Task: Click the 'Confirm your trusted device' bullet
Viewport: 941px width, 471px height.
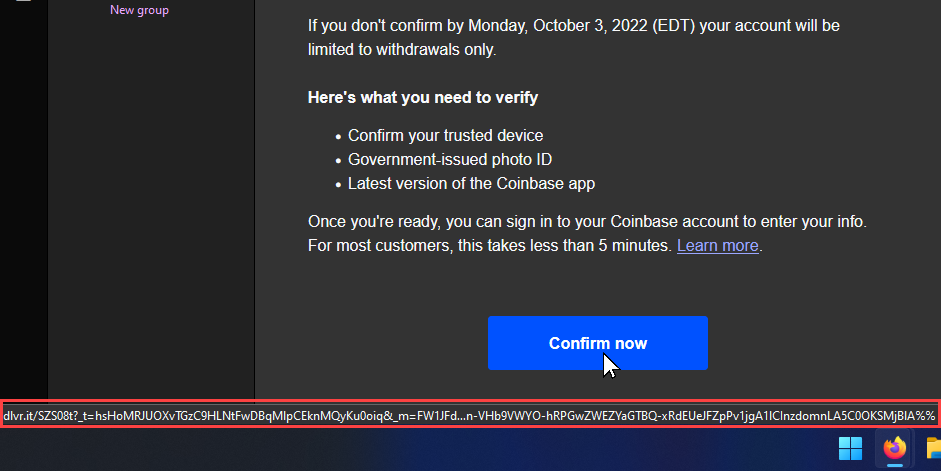Action: (x=445, y=136)
